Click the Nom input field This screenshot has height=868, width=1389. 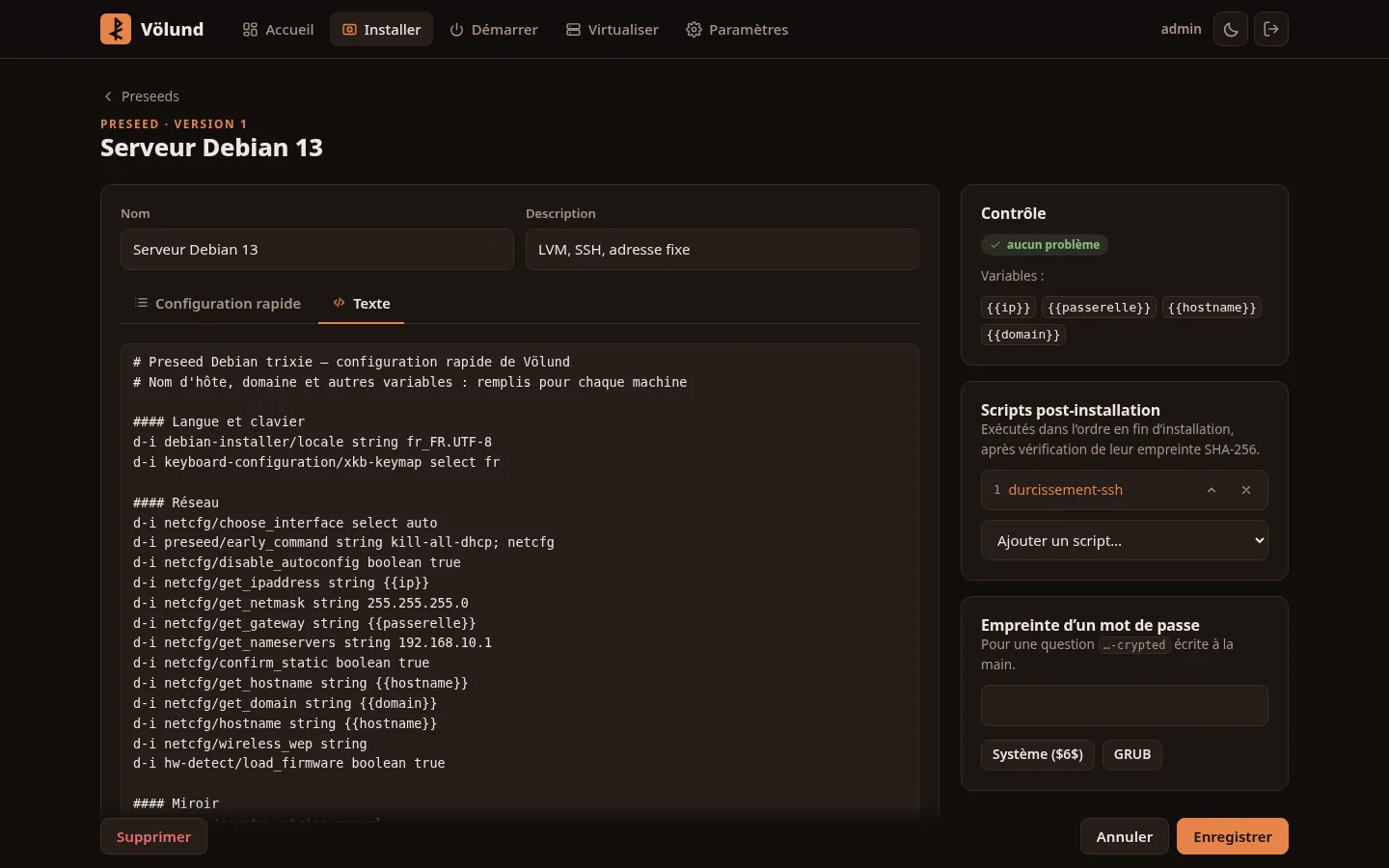[x=317, y=249]
